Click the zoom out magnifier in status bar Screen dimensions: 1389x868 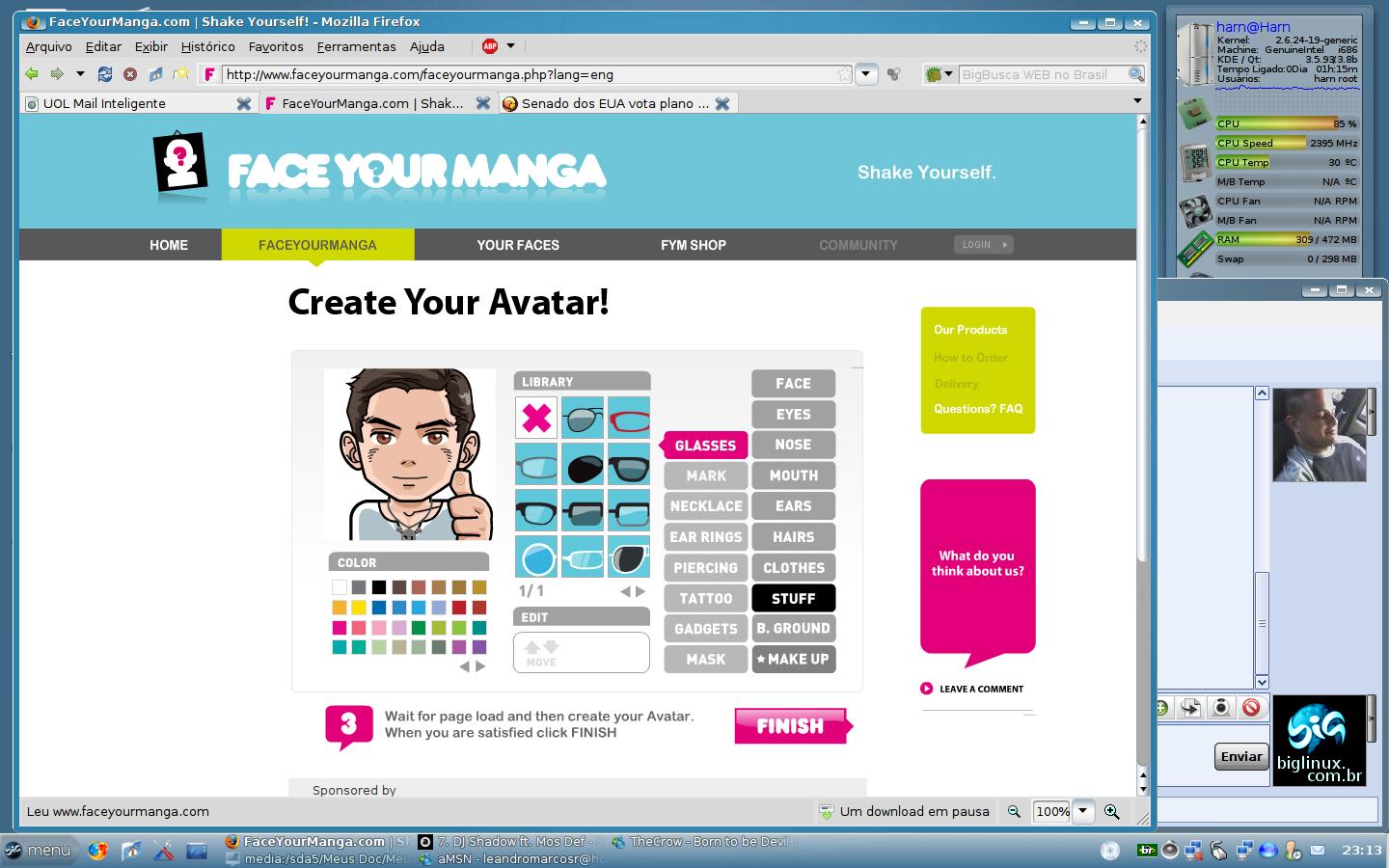click(1014, 812)
